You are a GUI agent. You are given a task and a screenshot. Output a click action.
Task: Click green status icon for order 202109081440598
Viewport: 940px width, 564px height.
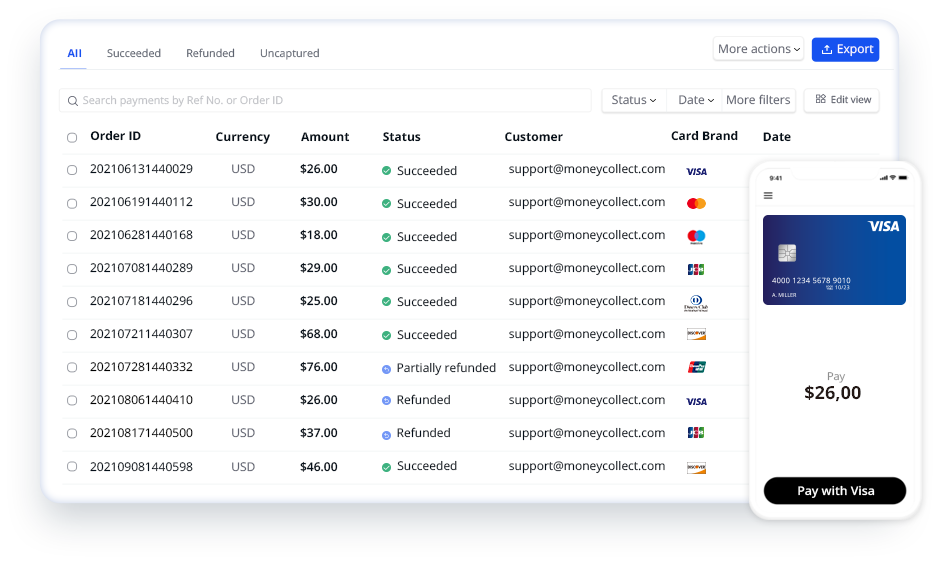[x=387, y=468]
